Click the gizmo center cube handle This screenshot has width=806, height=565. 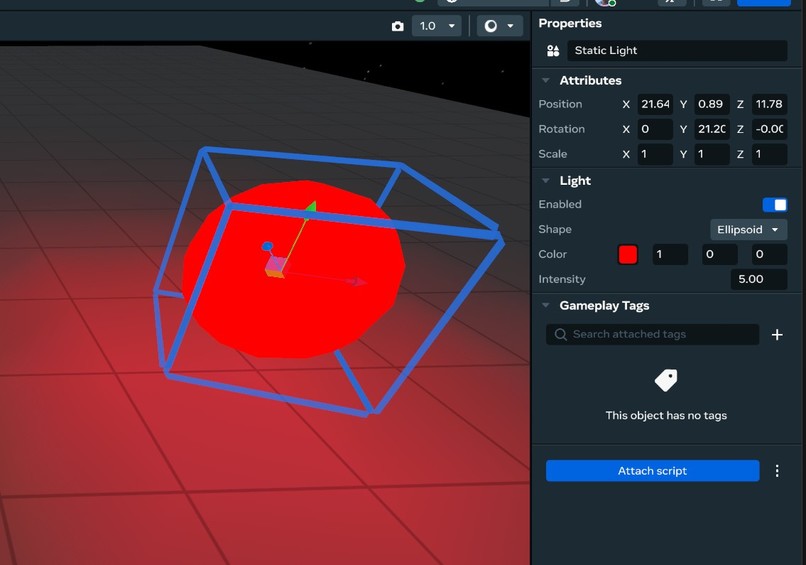(275, 267)
